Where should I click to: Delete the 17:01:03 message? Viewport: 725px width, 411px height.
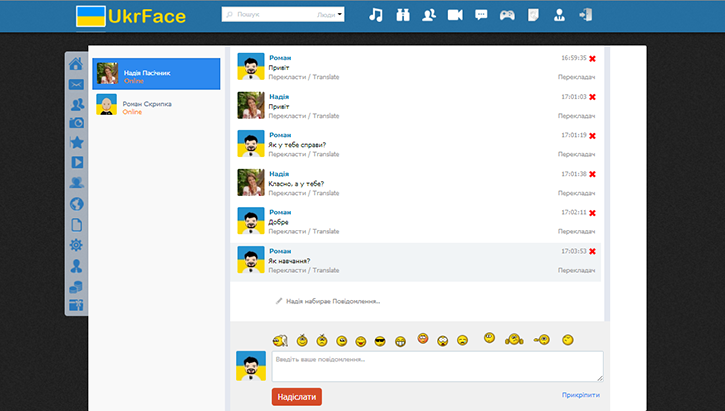[592, 97]
